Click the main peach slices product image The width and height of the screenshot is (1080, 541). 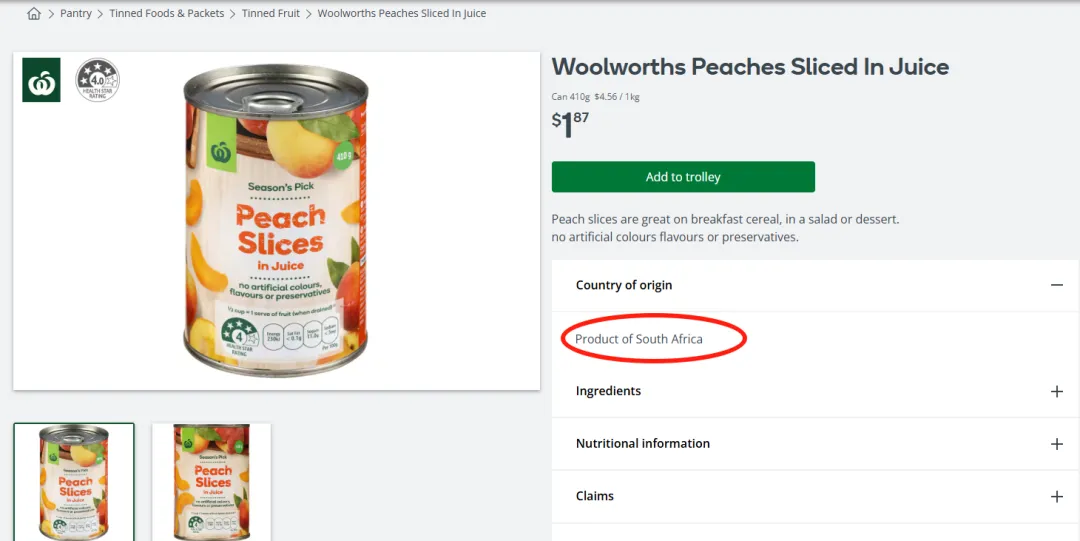point(275,220)
